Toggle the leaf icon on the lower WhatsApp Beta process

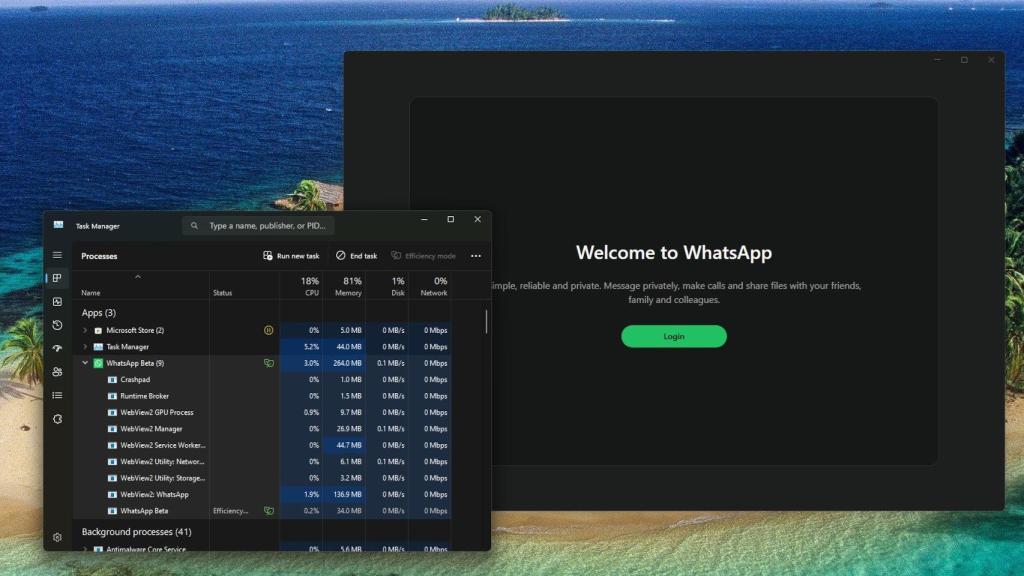[268, 510]
